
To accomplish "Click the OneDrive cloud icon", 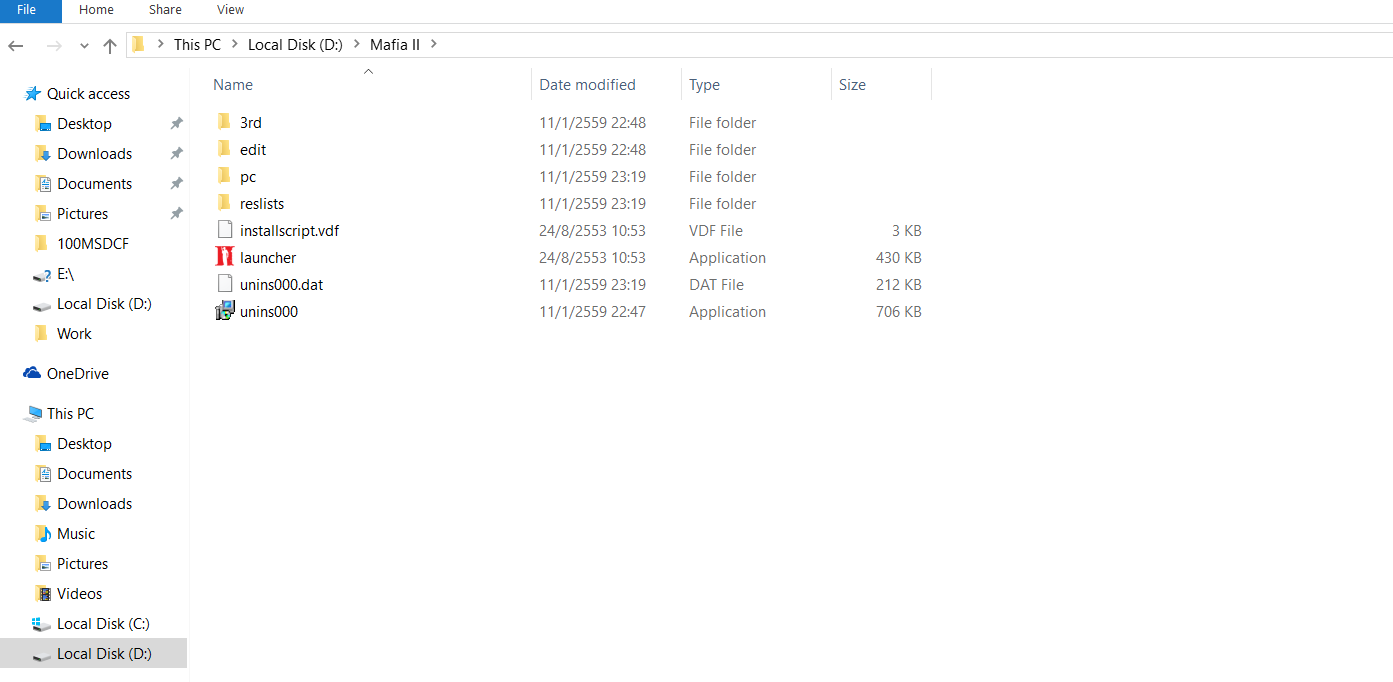I will [x=32, y=373].
